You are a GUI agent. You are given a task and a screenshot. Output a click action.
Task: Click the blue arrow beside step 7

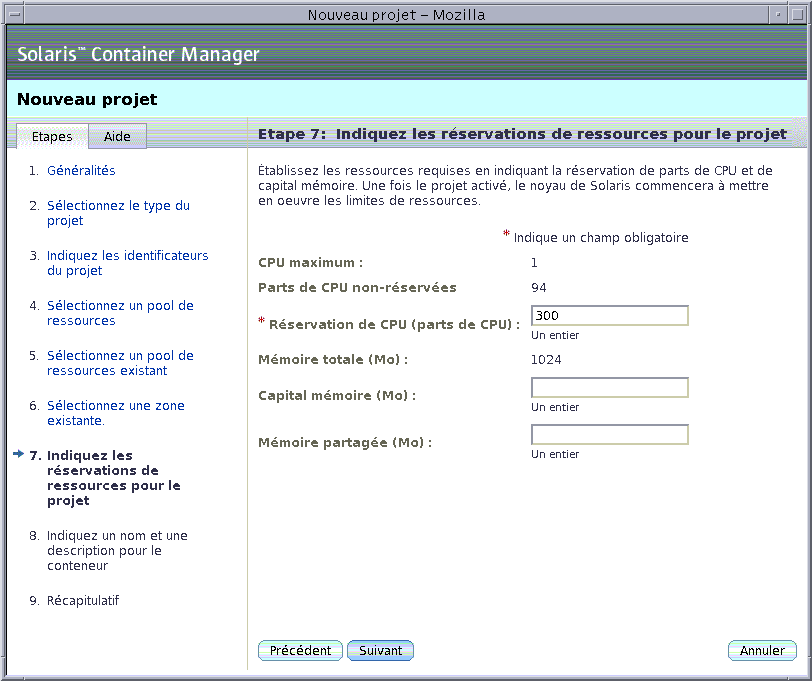click(x=19, y=454)
